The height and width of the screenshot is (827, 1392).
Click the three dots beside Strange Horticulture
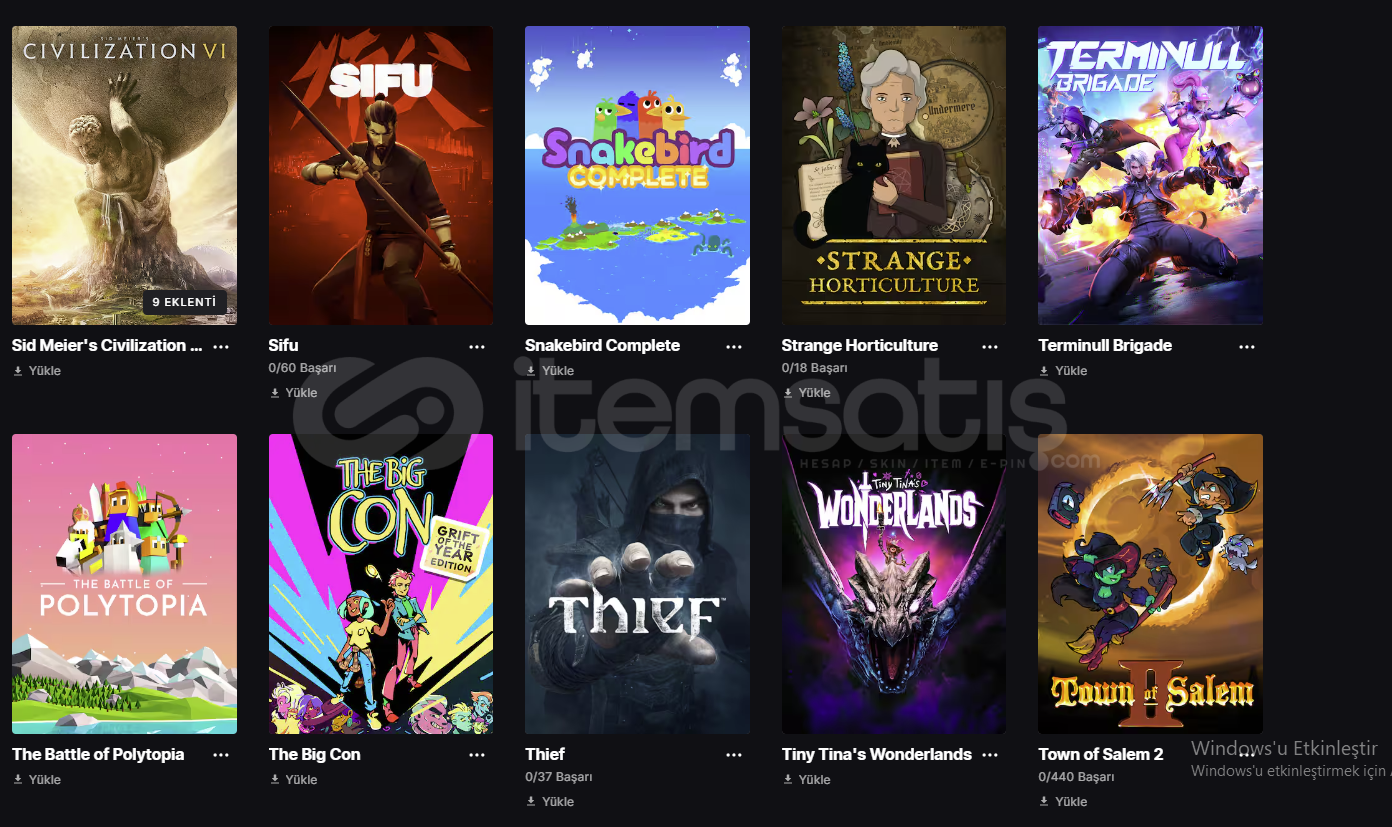990,347
